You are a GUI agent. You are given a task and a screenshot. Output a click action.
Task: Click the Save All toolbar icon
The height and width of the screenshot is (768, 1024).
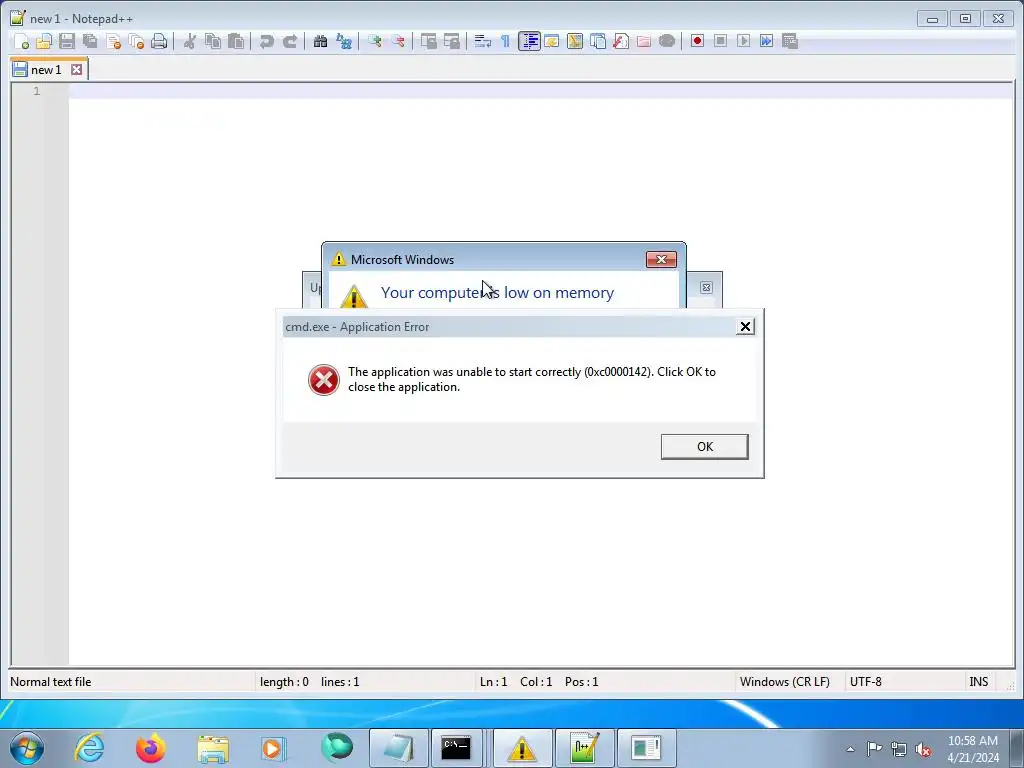tap(90, 42)
